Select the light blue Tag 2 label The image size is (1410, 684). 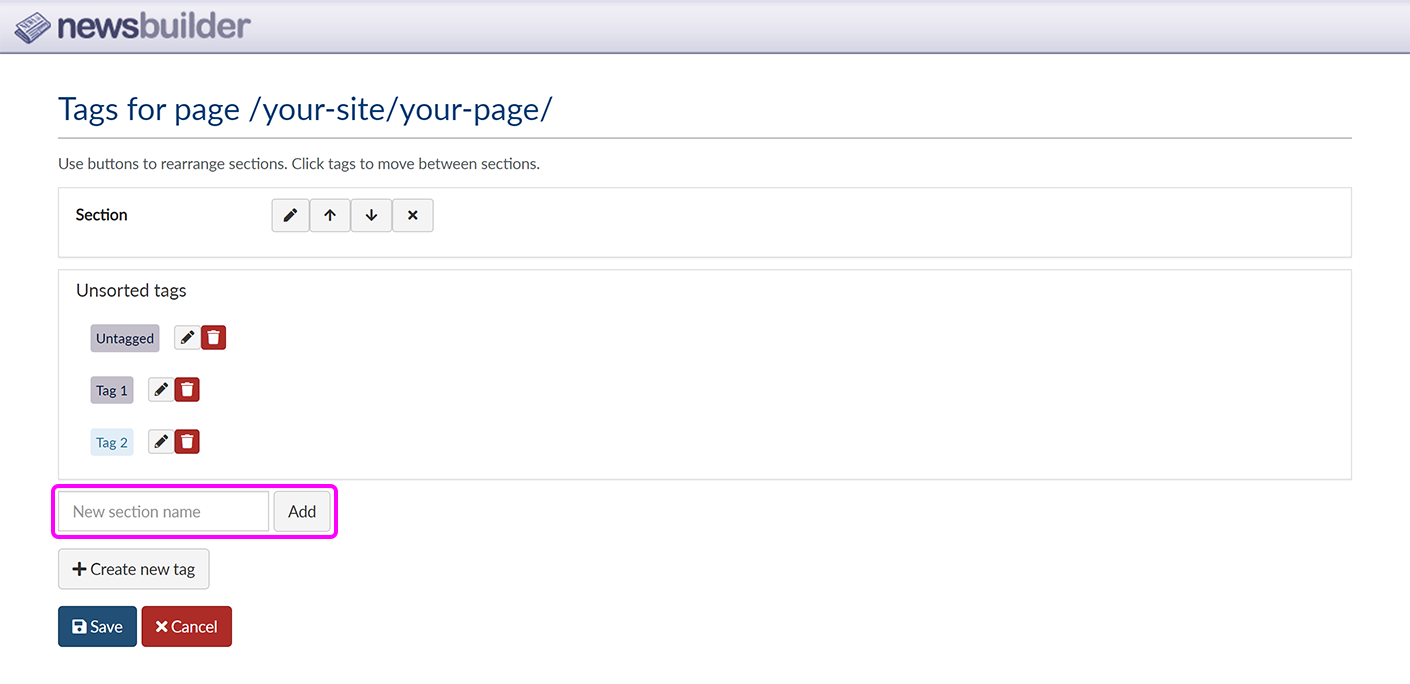tap(112, 442)
